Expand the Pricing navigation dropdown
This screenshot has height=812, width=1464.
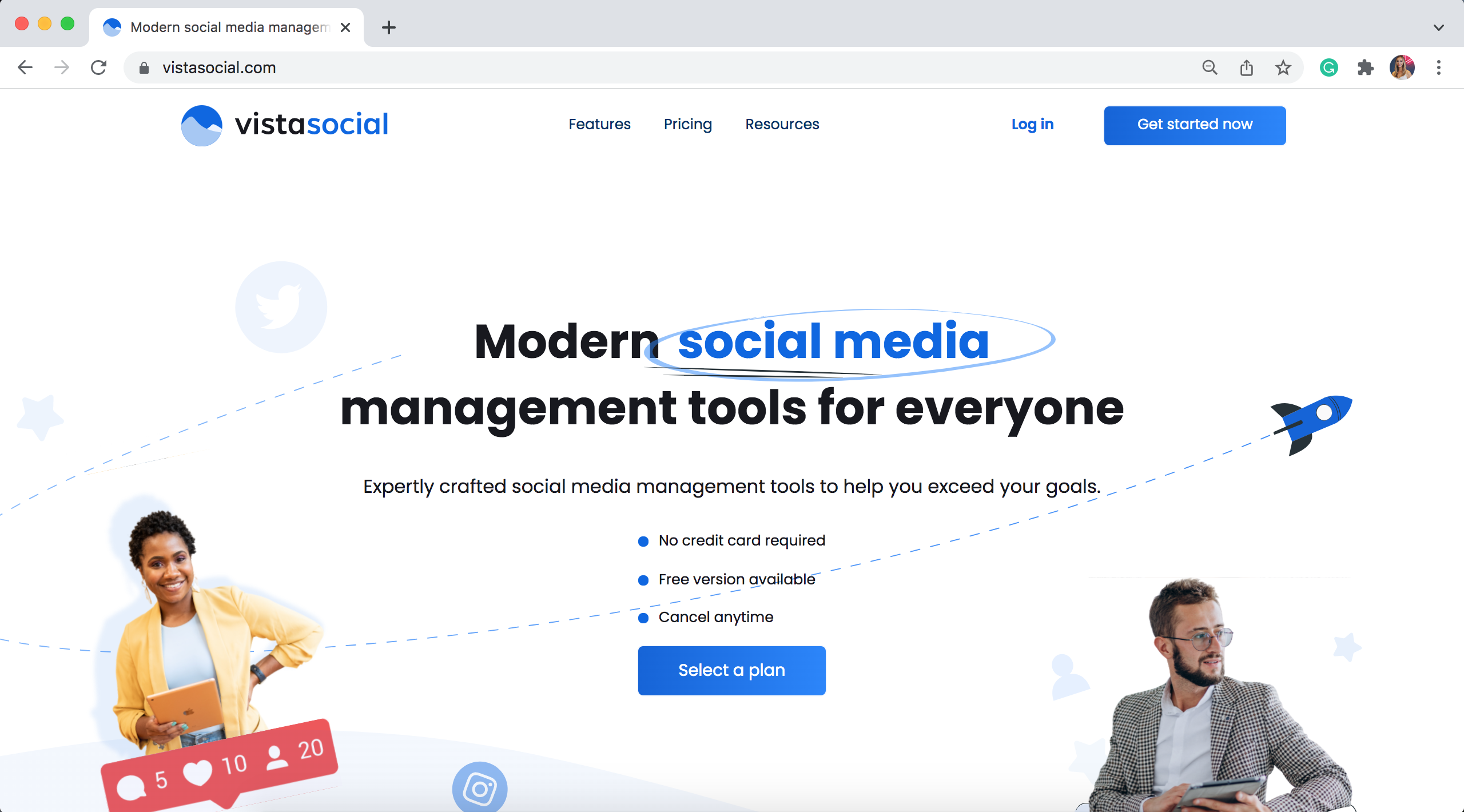pyautogui.click(x=687, y=125)
